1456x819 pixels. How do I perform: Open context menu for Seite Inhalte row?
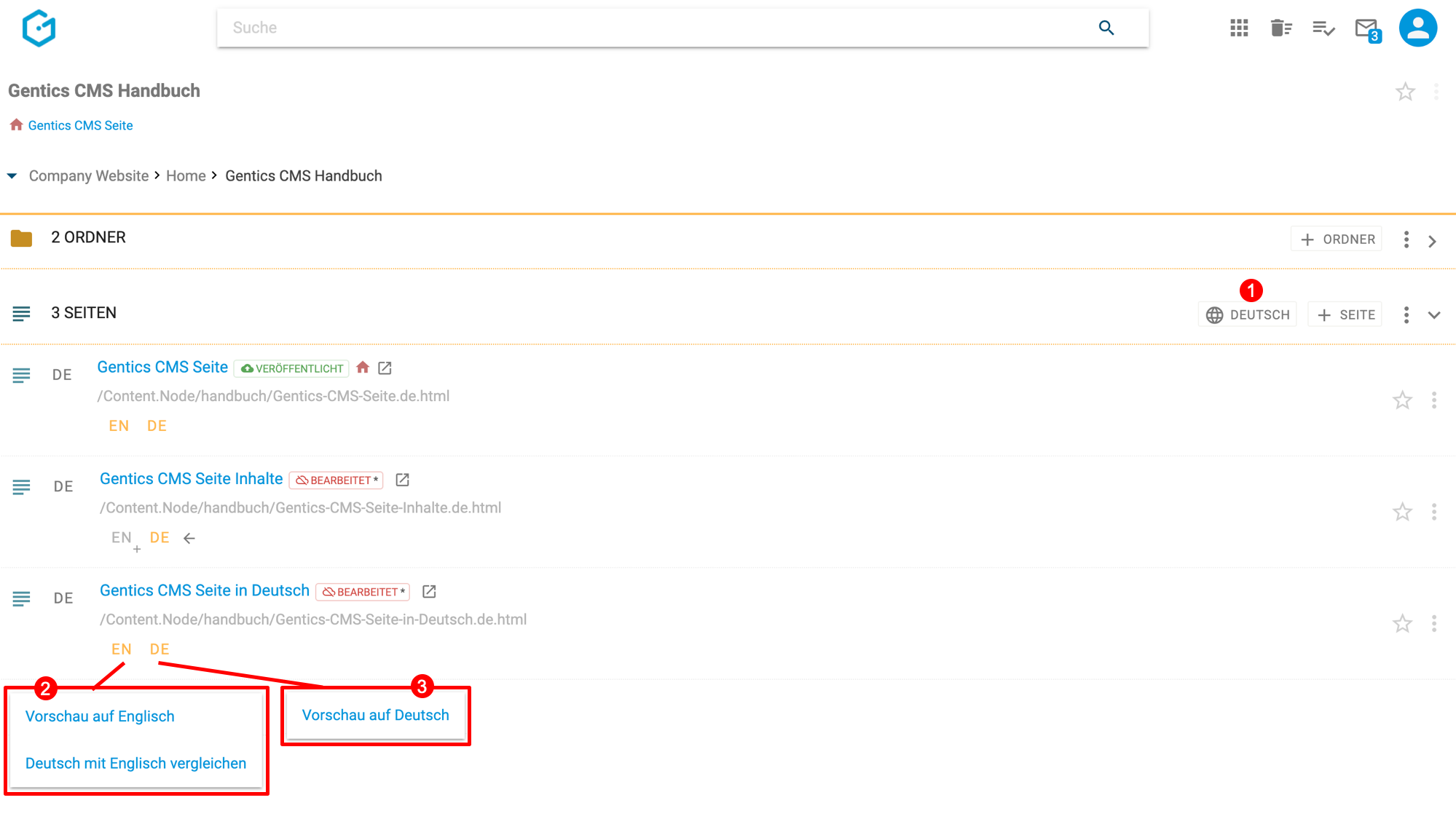(x=1433, y=512)
